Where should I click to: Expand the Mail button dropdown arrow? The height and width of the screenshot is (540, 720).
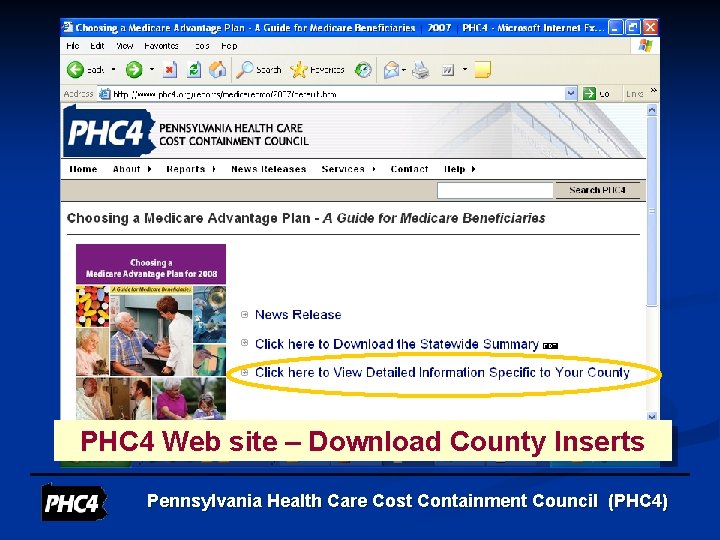point(404,70)
